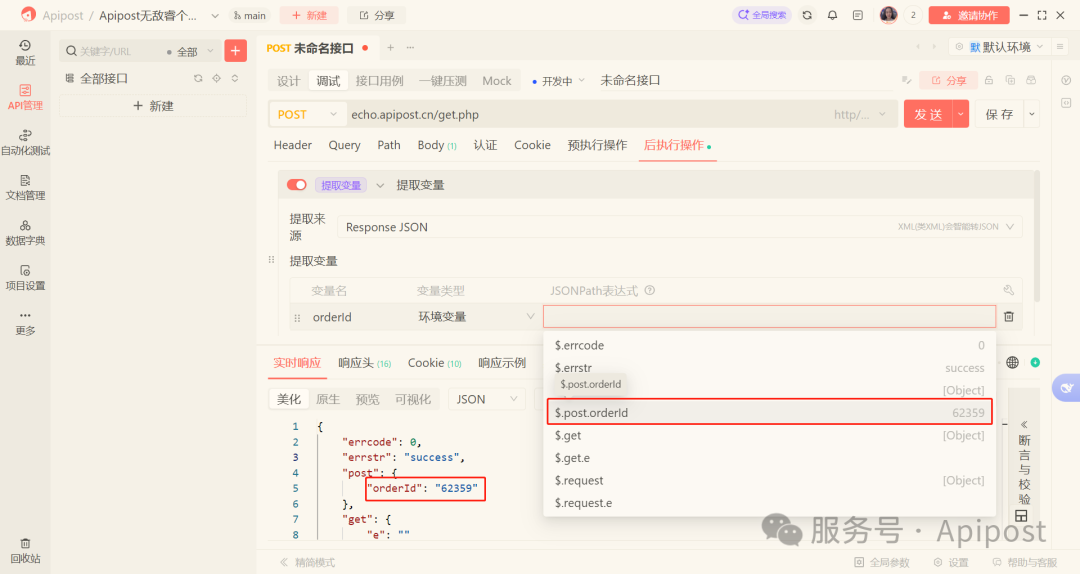Click the 发送 send button
1080x574 pixels.
(928, 114)
